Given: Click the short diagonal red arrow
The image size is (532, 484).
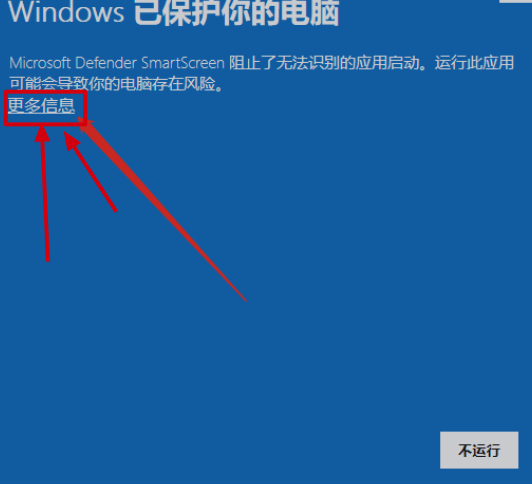Looking at the screenshot, I should click(x=91, y=172).
